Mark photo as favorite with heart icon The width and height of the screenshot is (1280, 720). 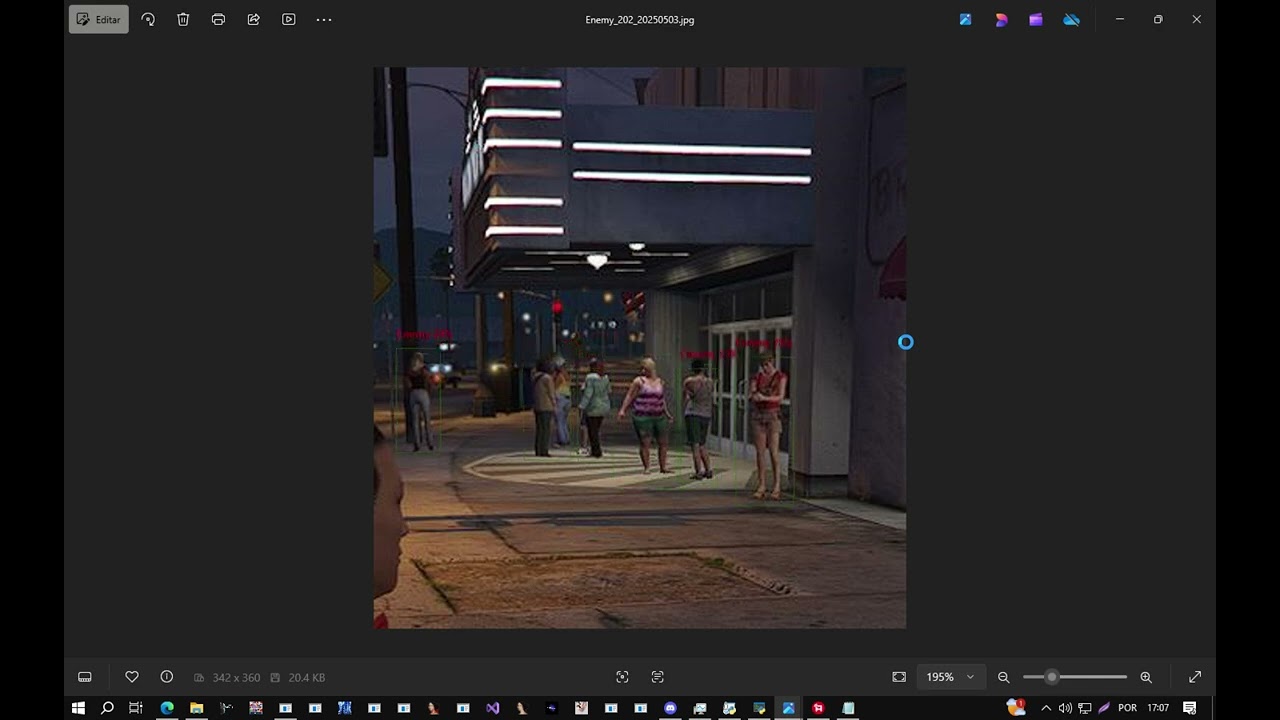(x=132, y=677)
